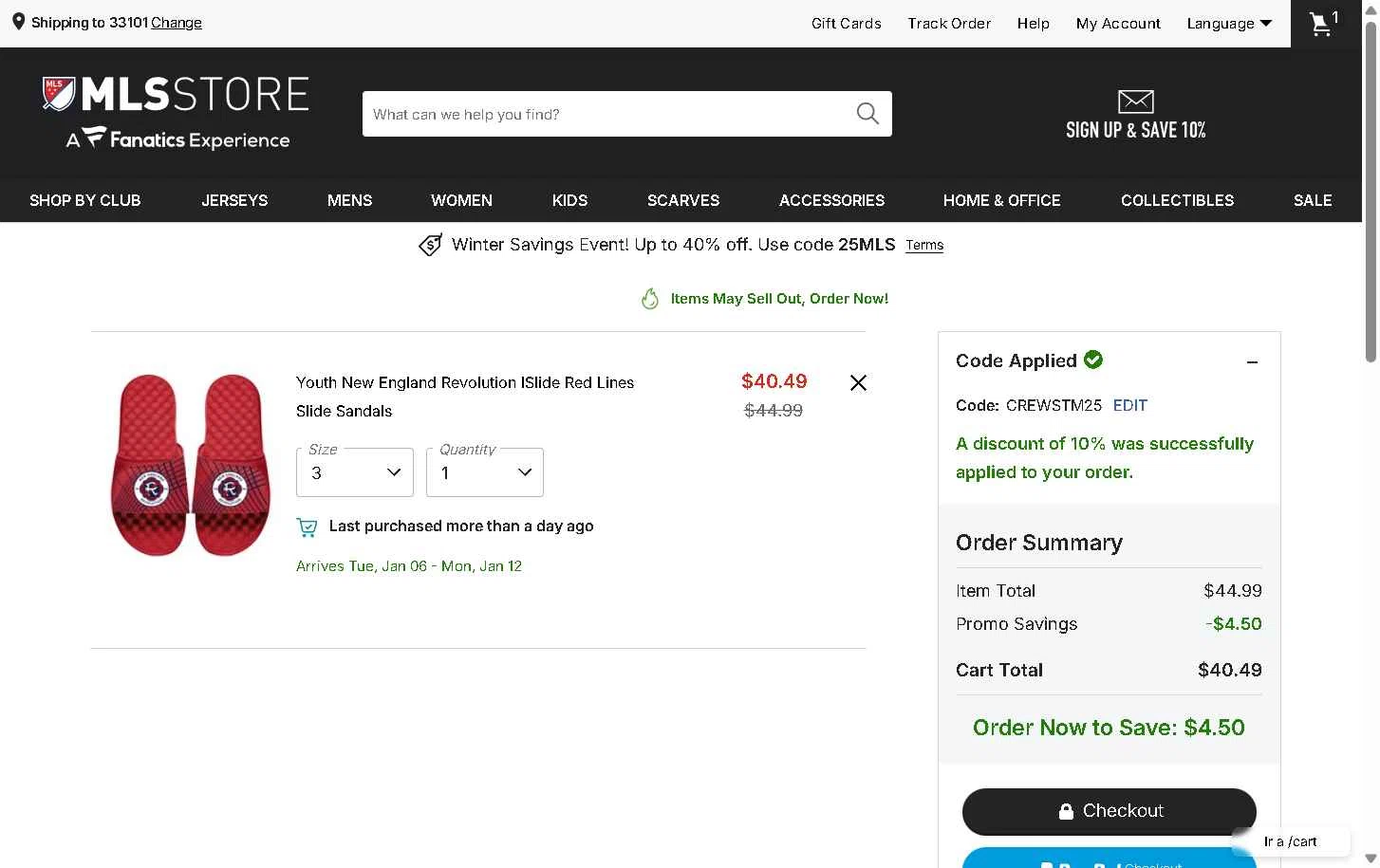Open the Size dropdown
The image size is (1380, 868).
(355, 472)
